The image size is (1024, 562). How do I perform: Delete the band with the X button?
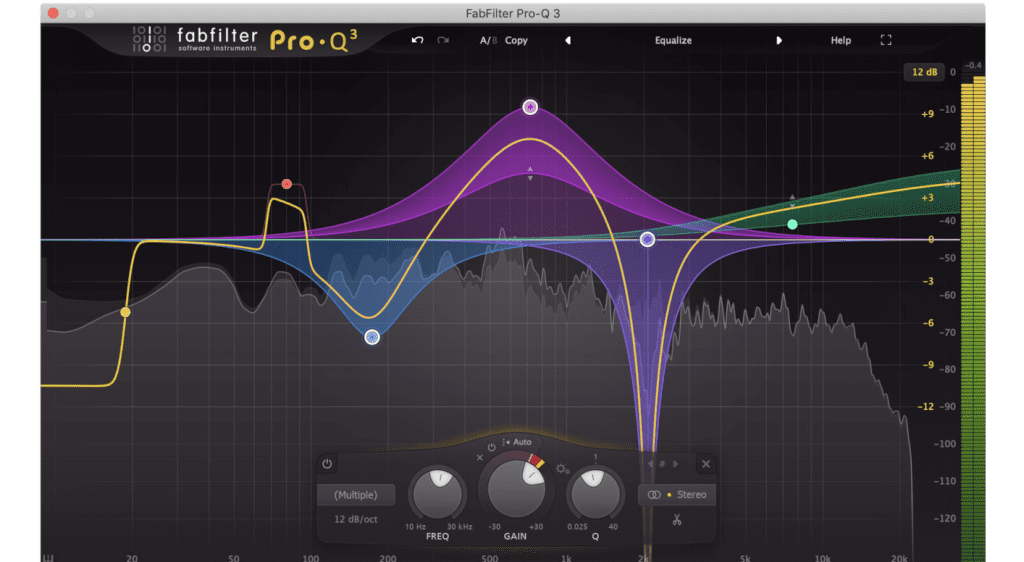pos(706,464)
